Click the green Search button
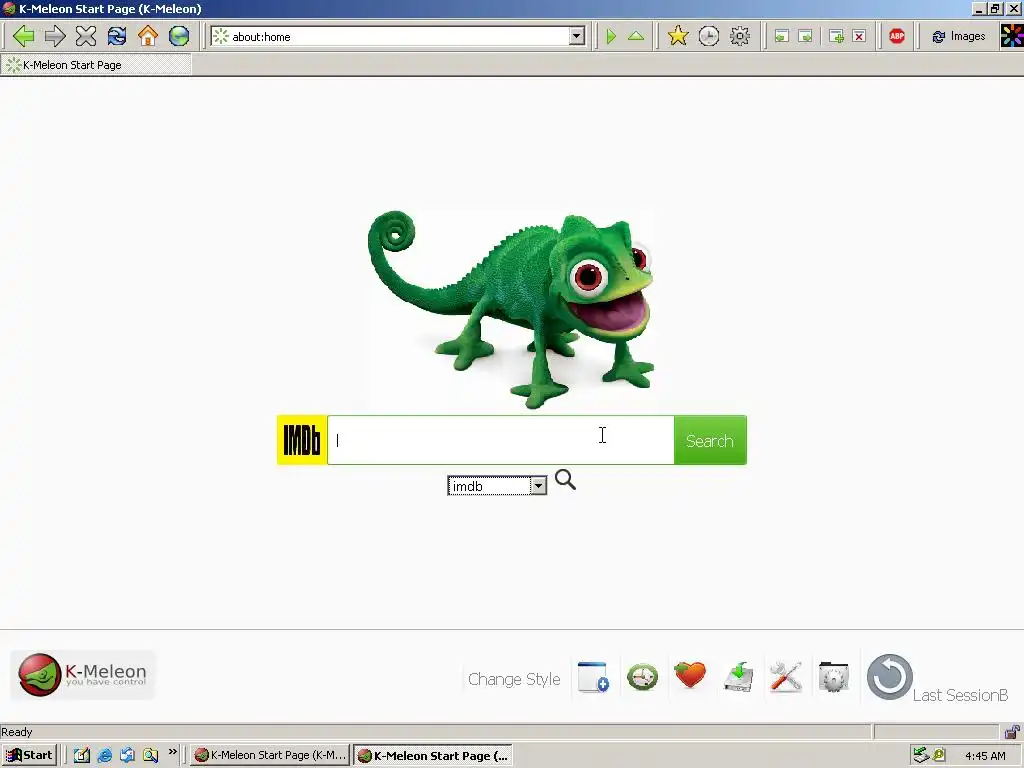 pos(710,440)
